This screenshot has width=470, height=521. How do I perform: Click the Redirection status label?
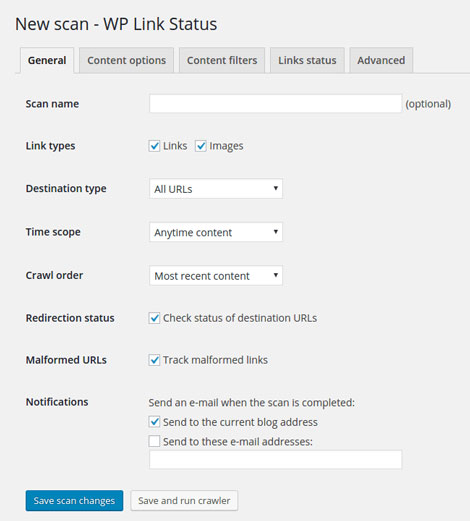(x=70, y=318)
